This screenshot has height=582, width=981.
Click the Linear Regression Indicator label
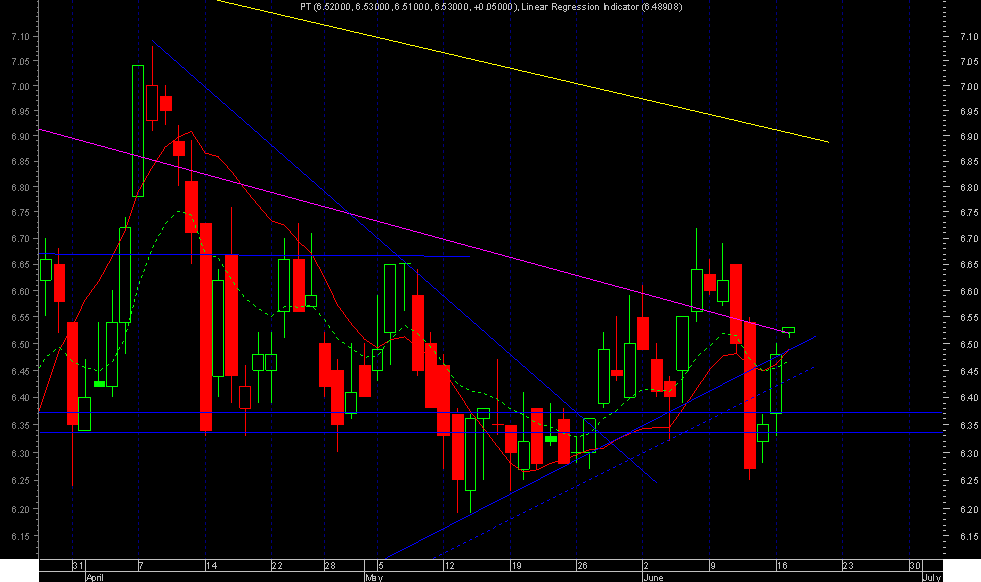602,7
